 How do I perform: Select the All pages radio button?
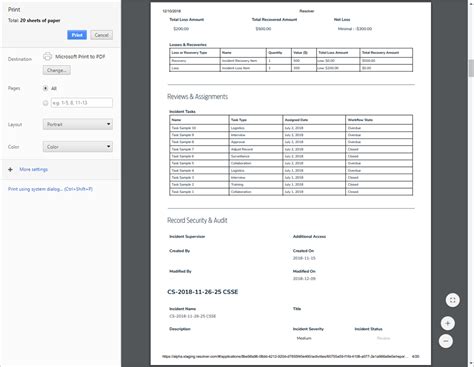[x=46, y=88]
